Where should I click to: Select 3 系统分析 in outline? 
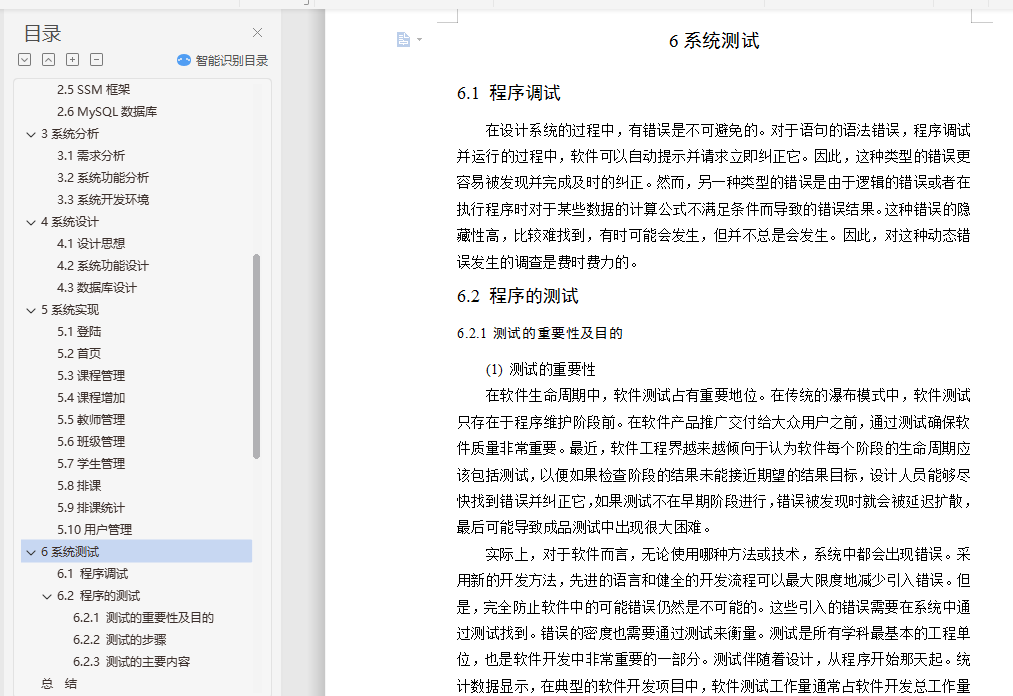[x=70, y=134]
